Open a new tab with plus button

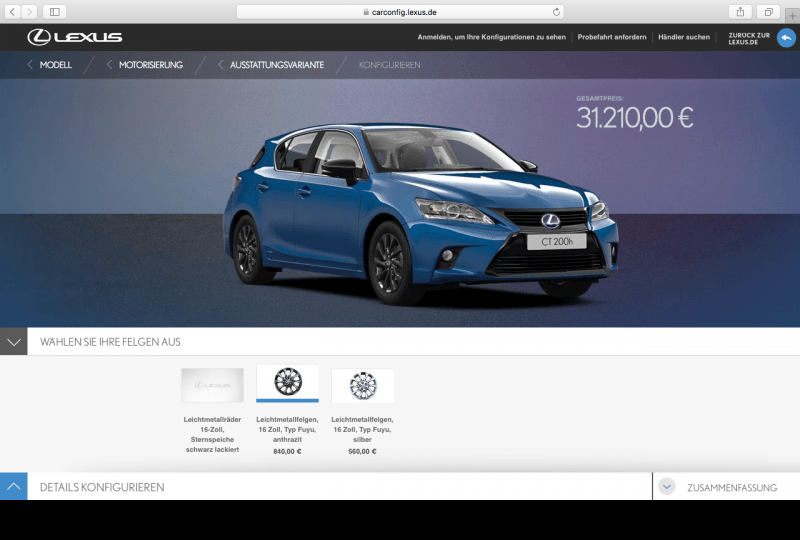[792, 15]
